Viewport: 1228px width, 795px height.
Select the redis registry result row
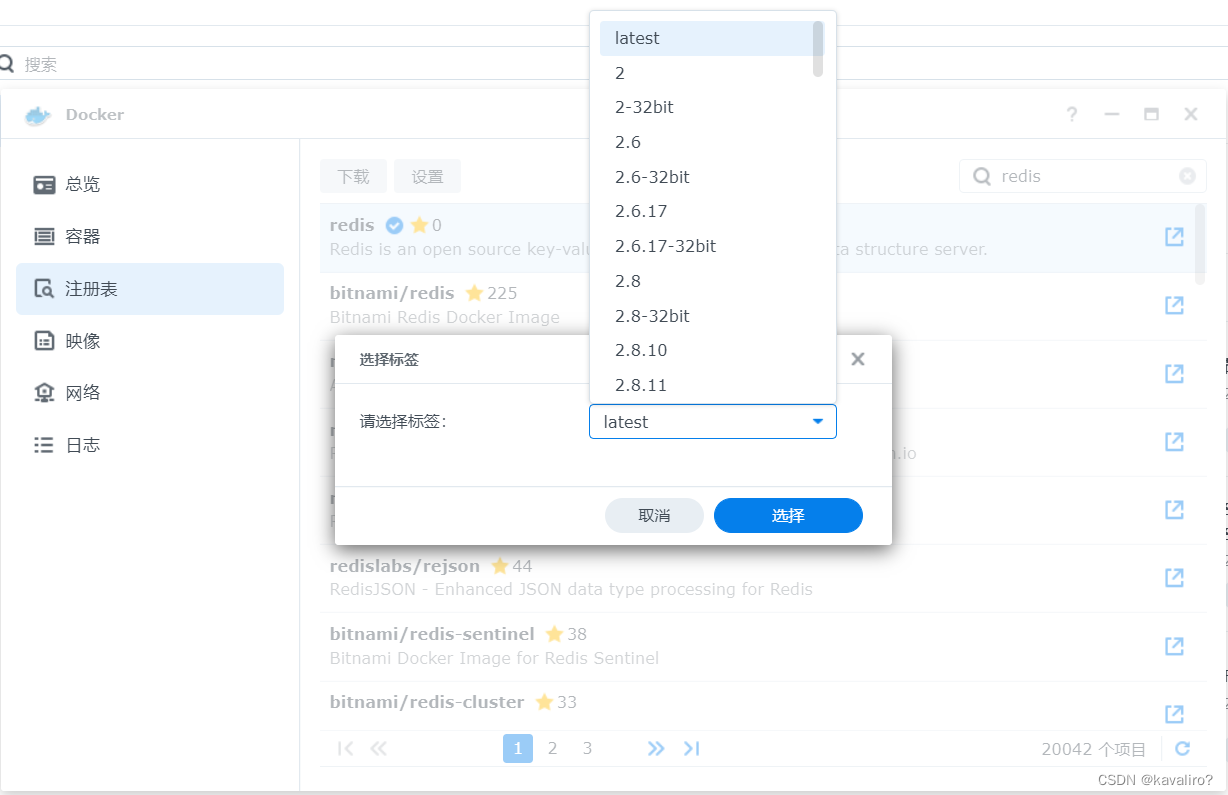[757, 238]
